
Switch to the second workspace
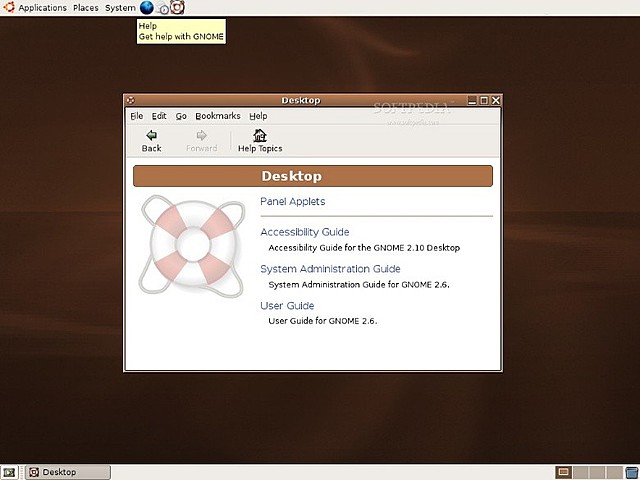click(580, 472)
